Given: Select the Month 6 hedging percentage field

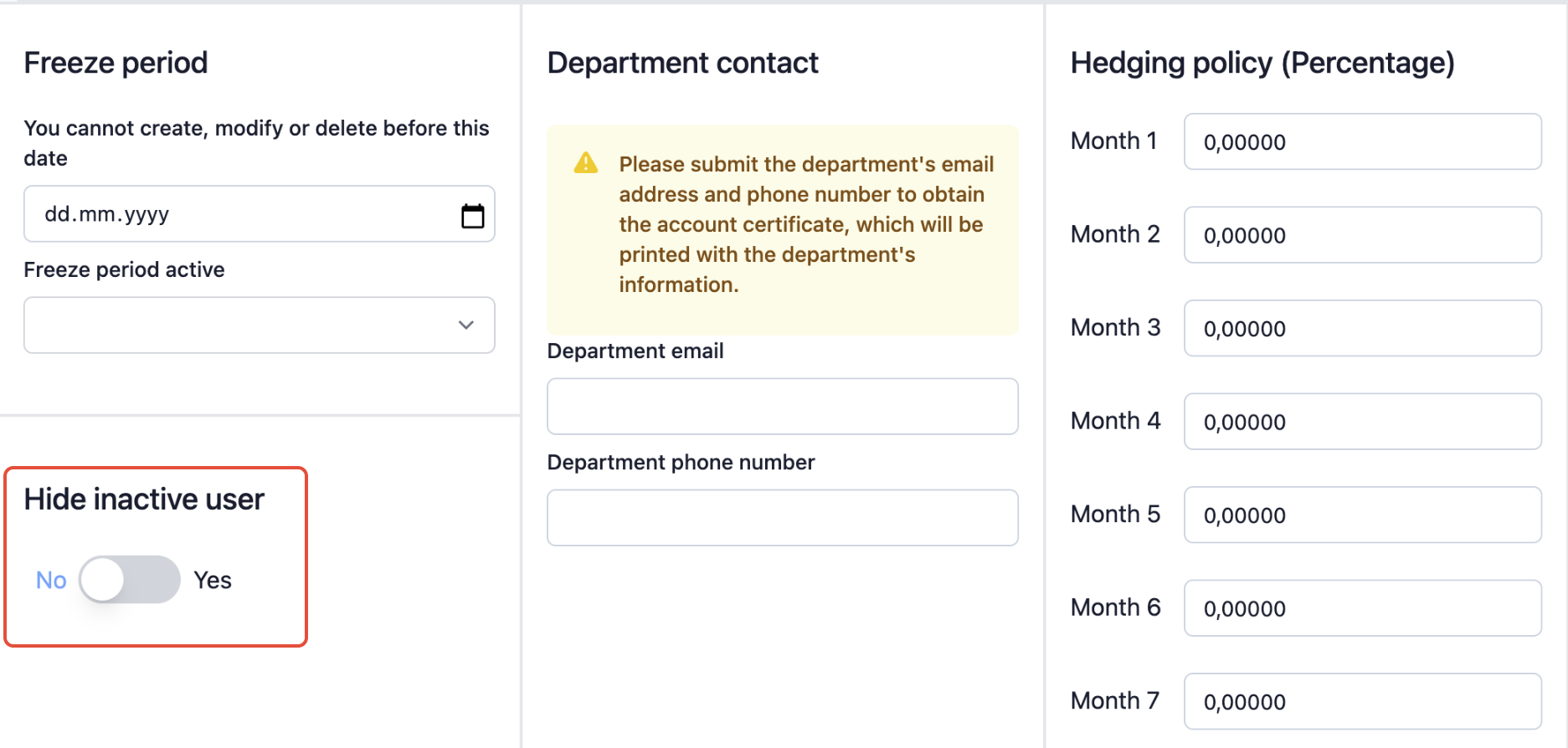Looking at the screenshot, I should pos(1363,608).
